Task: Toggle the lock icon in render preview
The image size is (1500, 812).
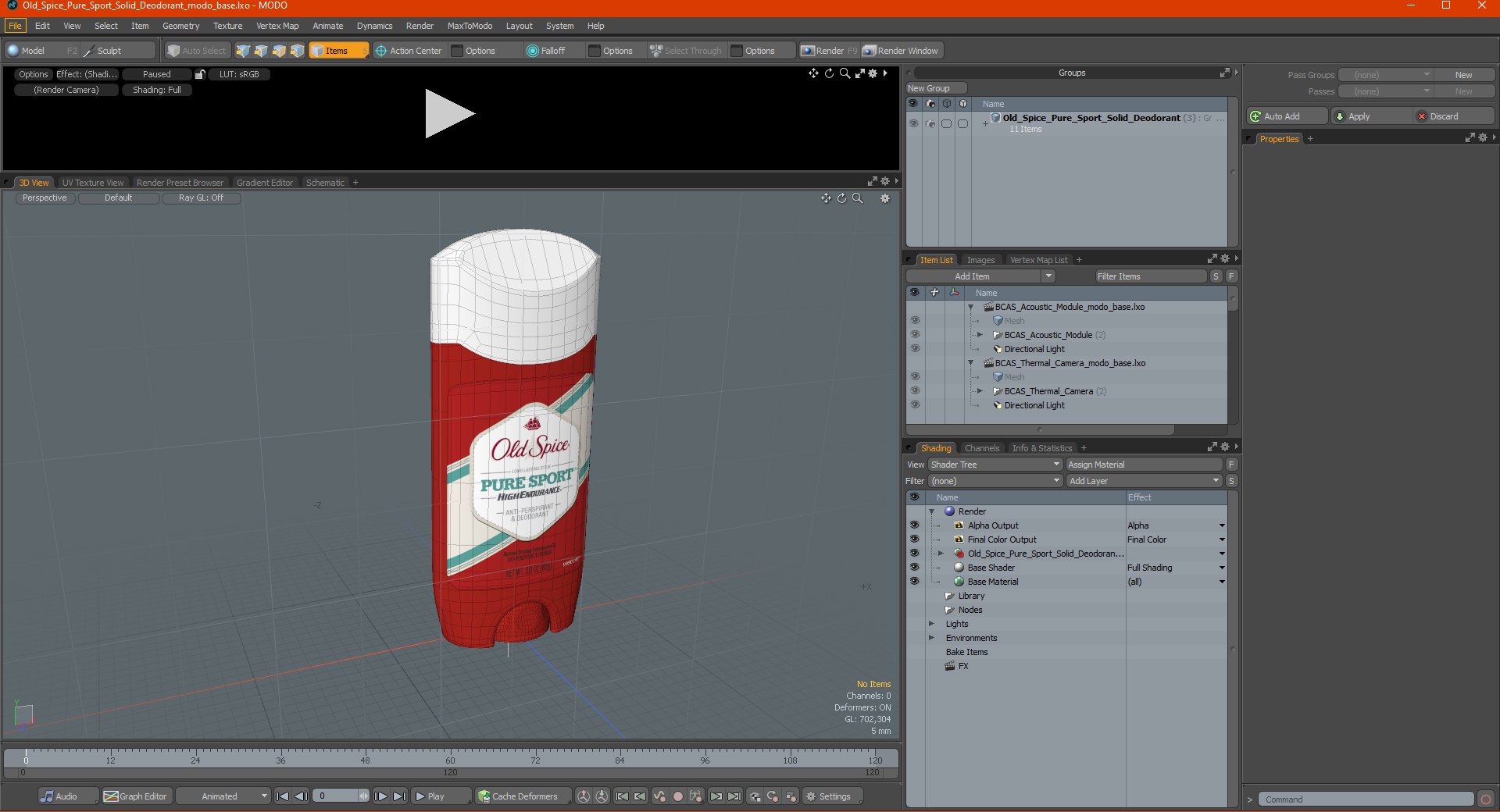Action: coord(200,74)
